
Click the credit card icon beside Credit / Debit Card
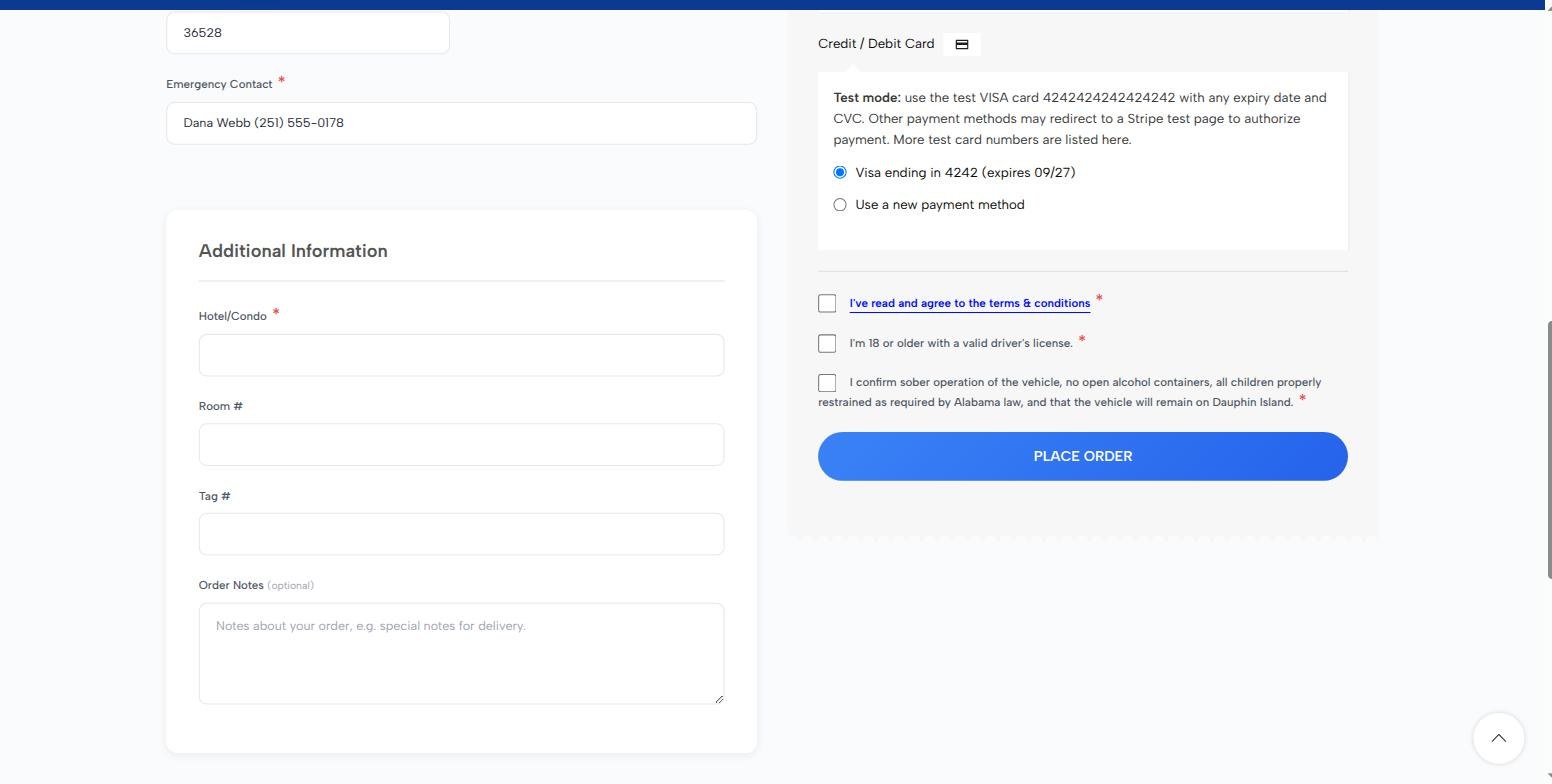962,44
